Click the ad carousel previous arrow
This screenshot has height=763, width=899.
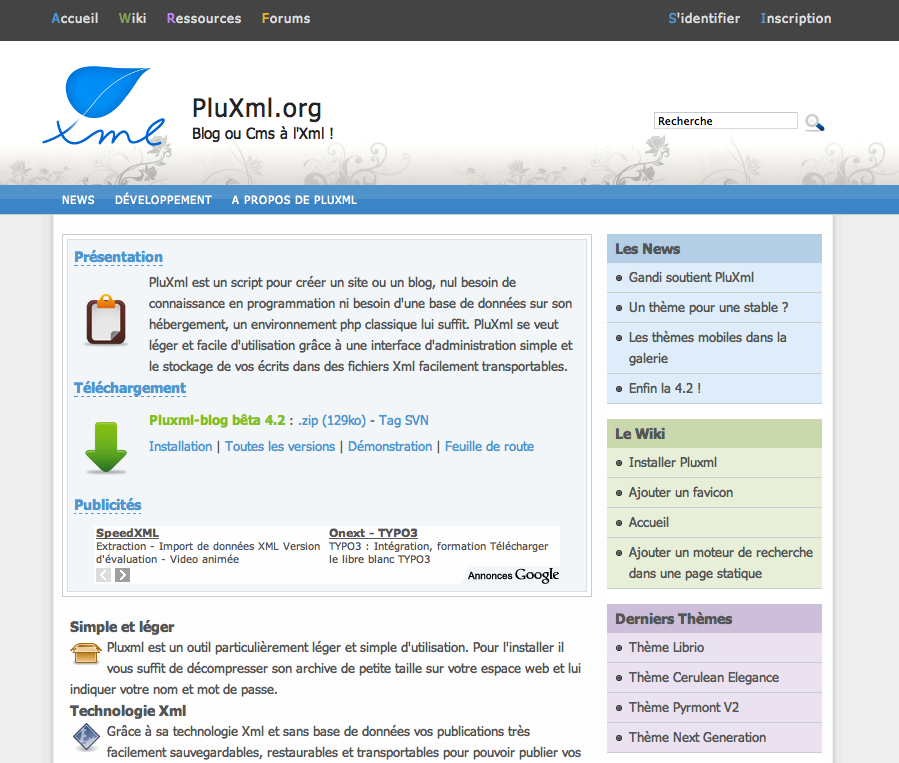coord(103,575)
